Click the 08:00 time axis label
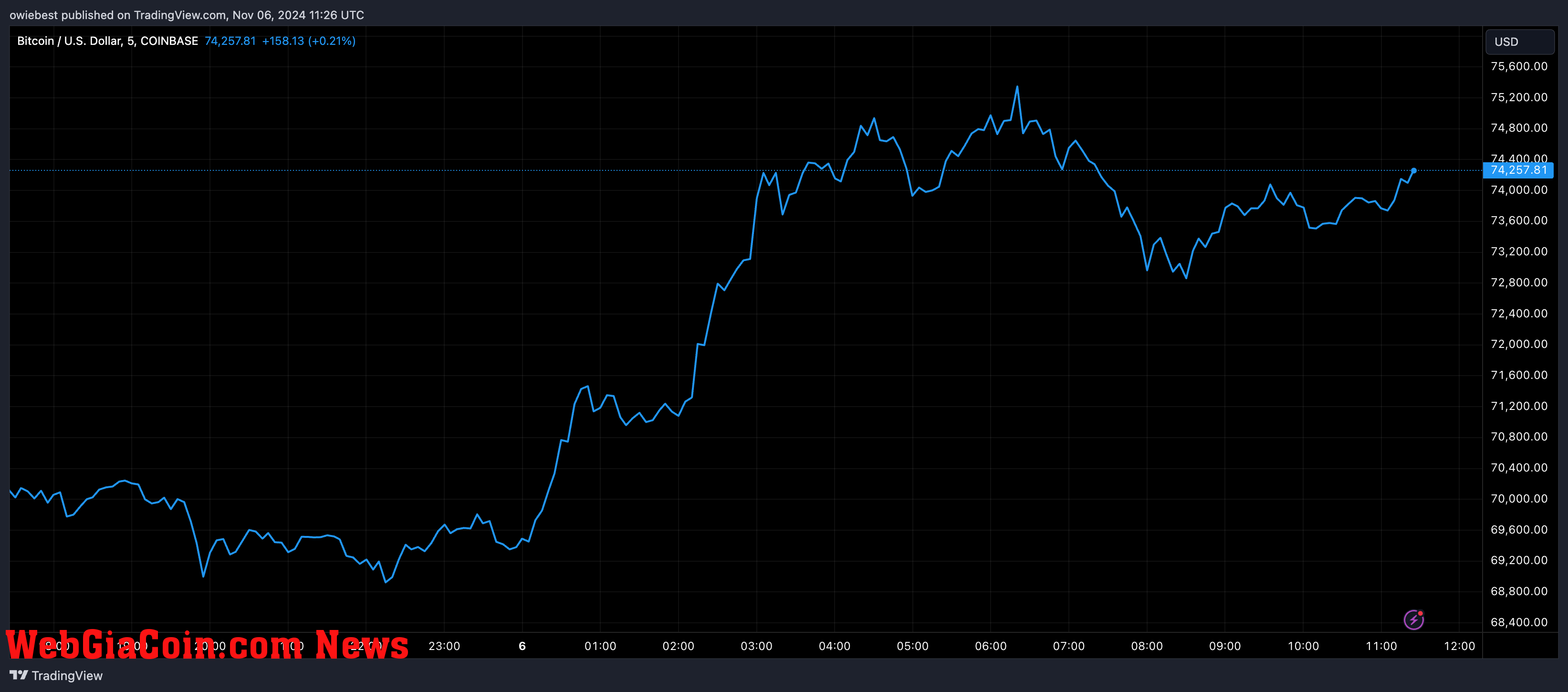 (x=1147, y=646)
